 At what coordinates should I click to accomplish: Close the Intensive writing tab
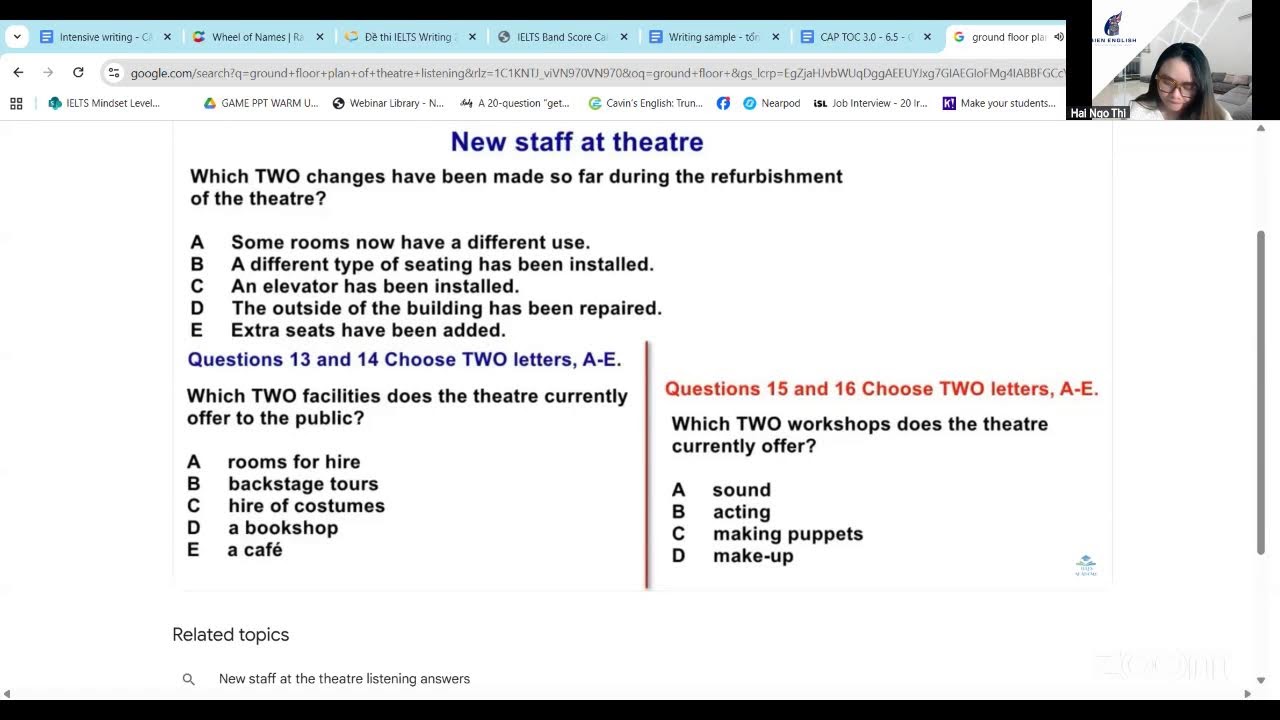[167, 37]
